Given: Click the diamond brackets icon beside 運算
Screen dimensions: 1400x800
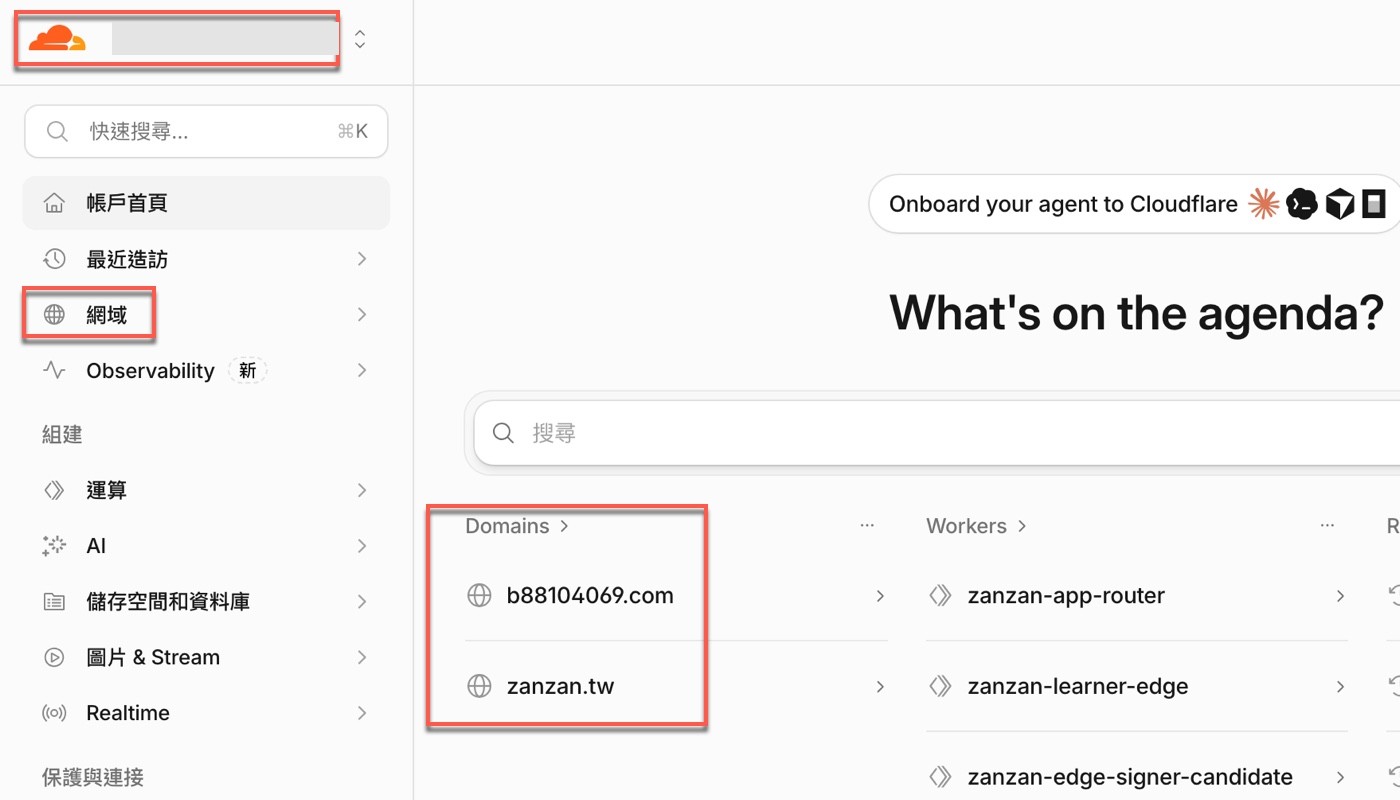Looking at the screenshot, I should 54,490.
